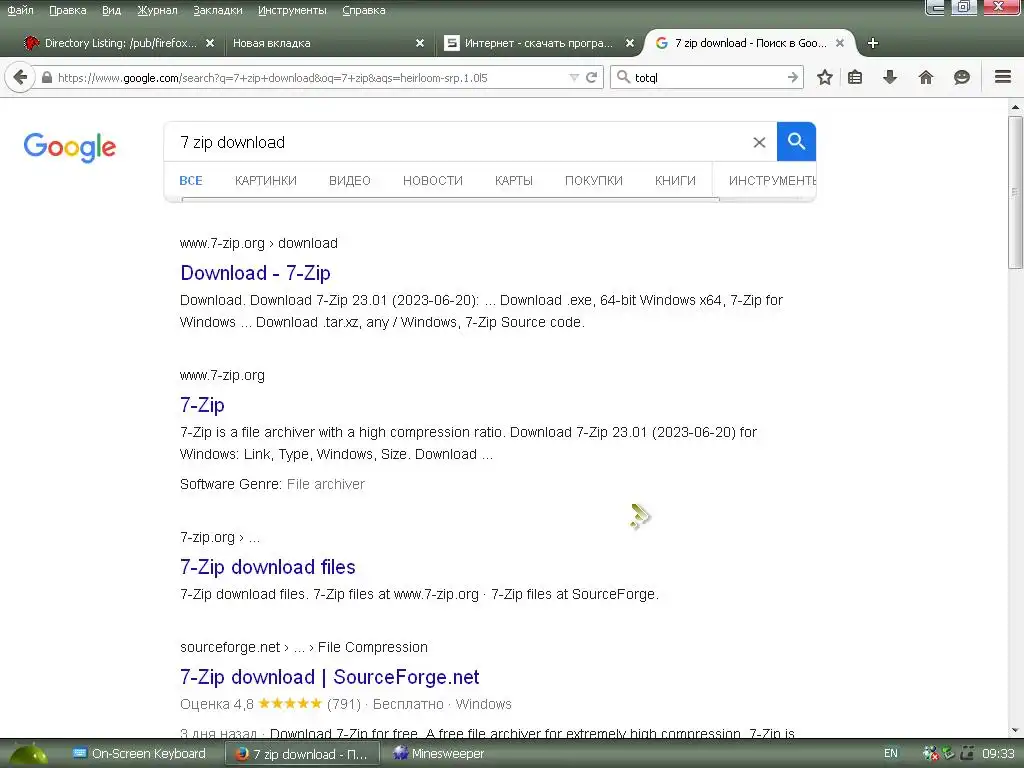Open the Download - 7-Zip result link

coord(255,273)
